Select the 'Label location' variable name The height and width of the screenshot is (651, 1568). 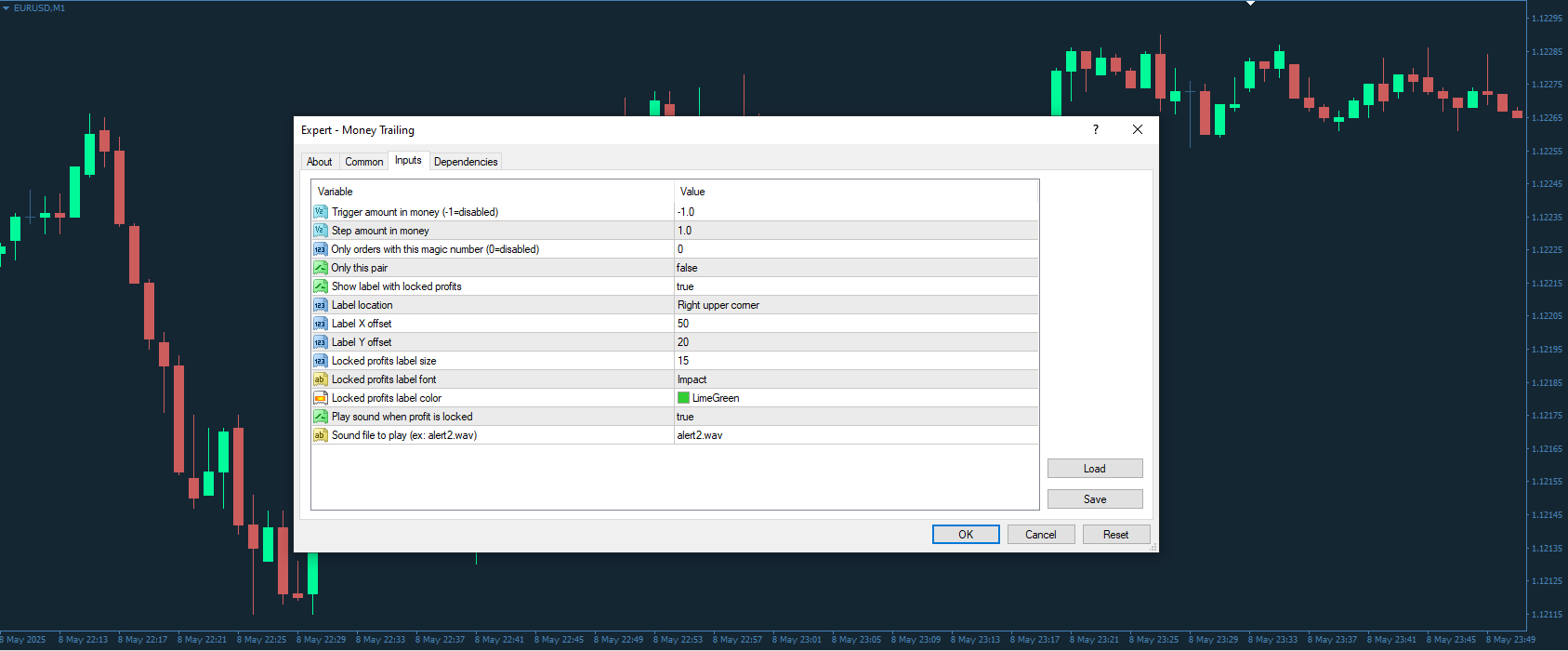[362, 305]
